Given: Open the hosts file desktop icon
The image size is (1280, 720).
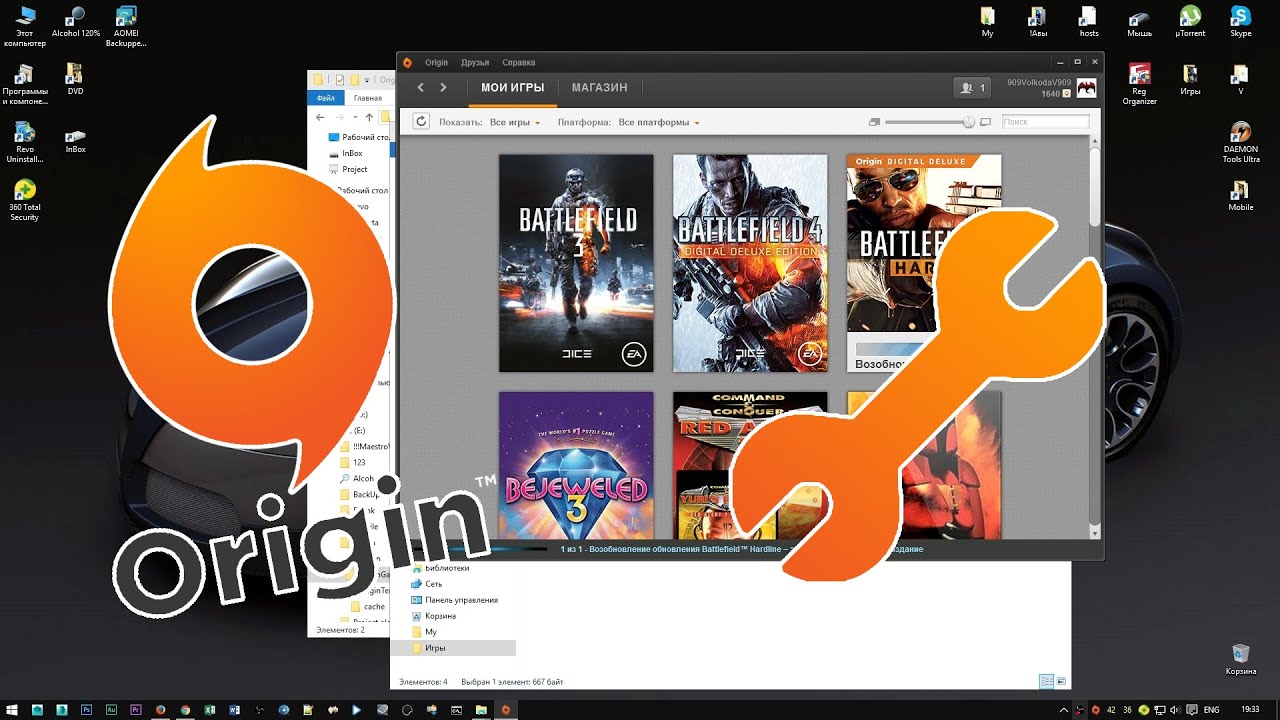Looking at the screenshot, I should 1089,22.
